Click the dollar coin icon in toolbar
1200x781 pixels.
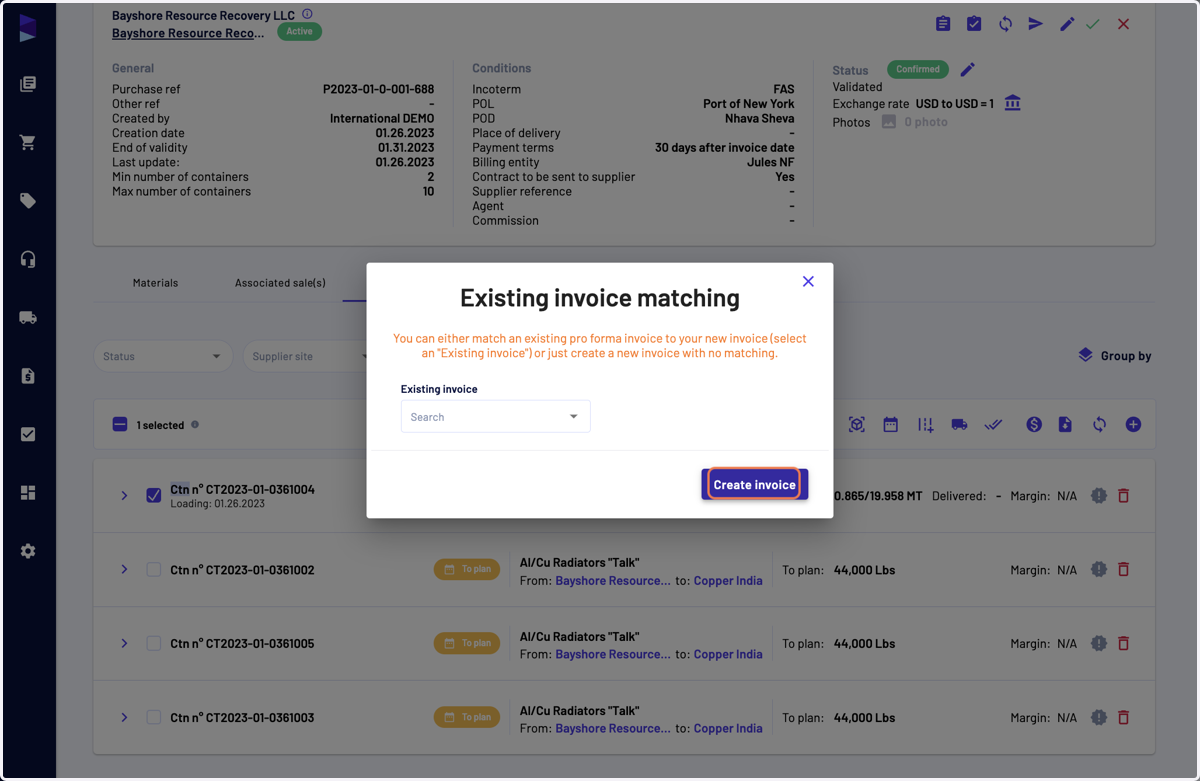1034,425
